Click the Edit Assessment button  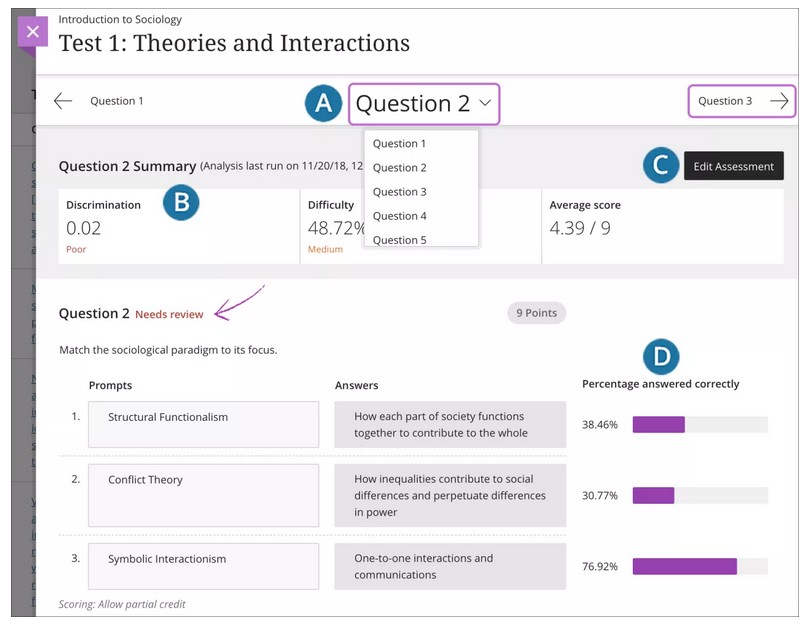coord(733,166)
